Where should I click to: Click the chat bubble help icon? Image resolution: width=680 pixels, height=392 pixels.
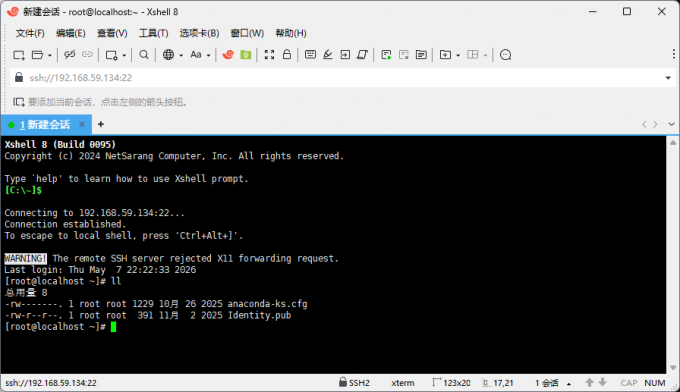click(x=505, y=55)
